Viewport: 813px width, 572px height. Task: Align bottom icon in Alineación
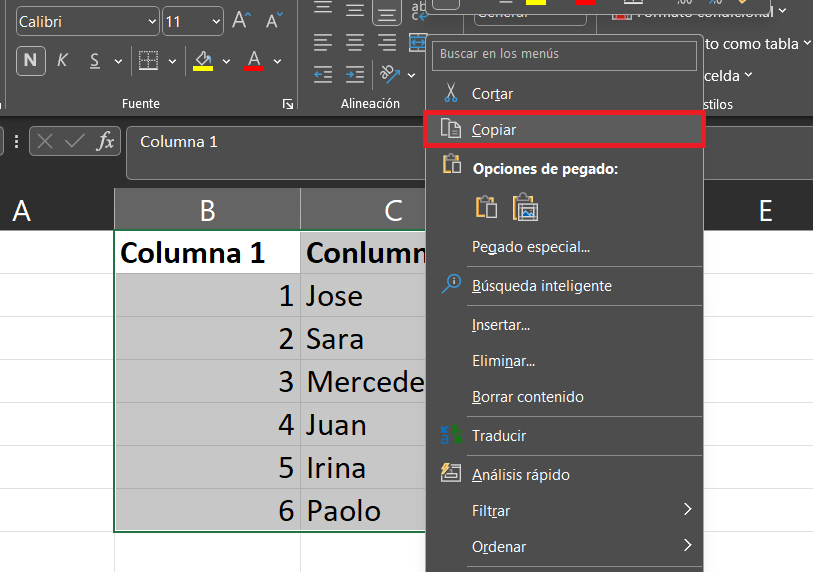(x=387, y=11)
